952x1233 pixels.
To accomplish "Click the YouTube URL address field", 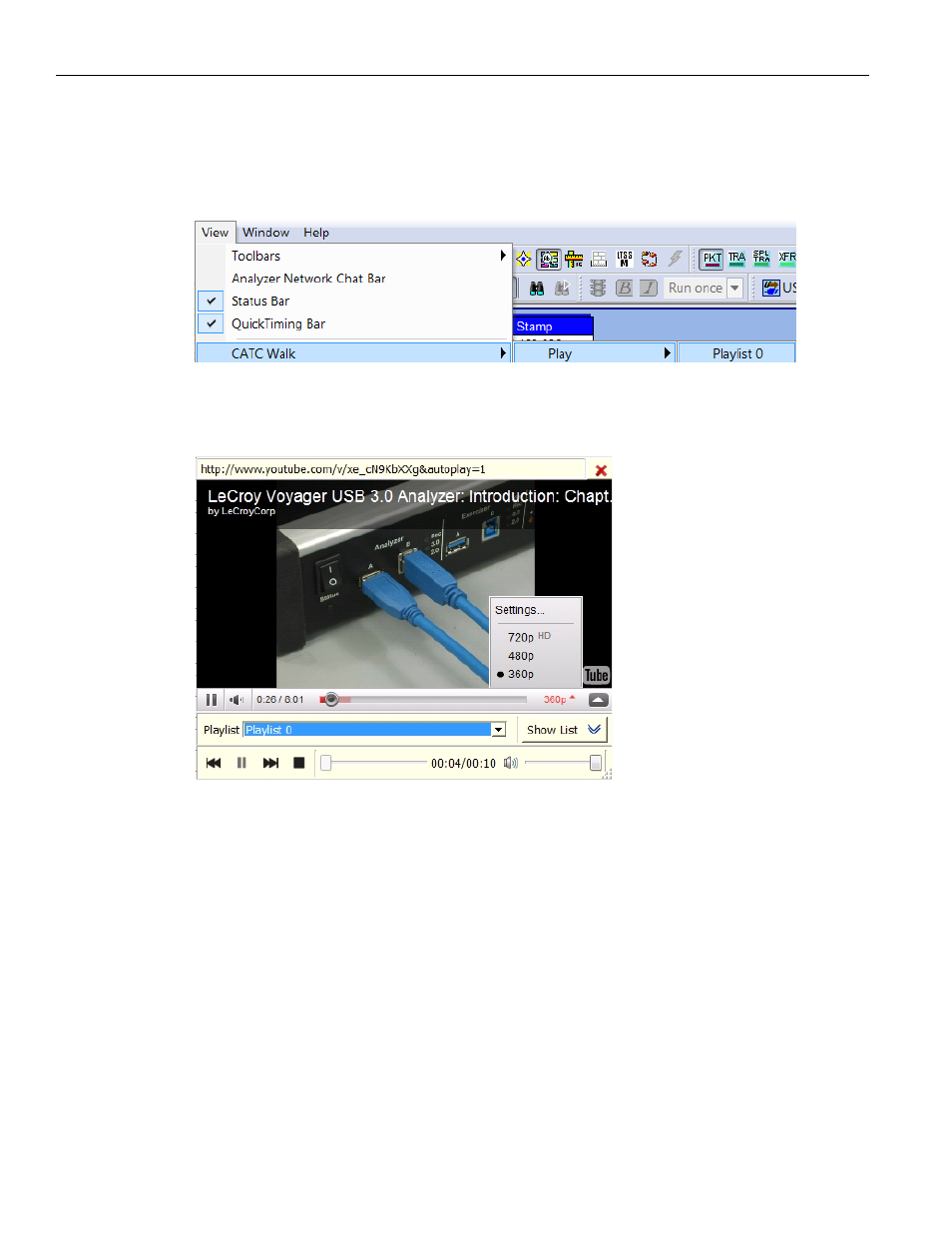I will coord(390,469).
